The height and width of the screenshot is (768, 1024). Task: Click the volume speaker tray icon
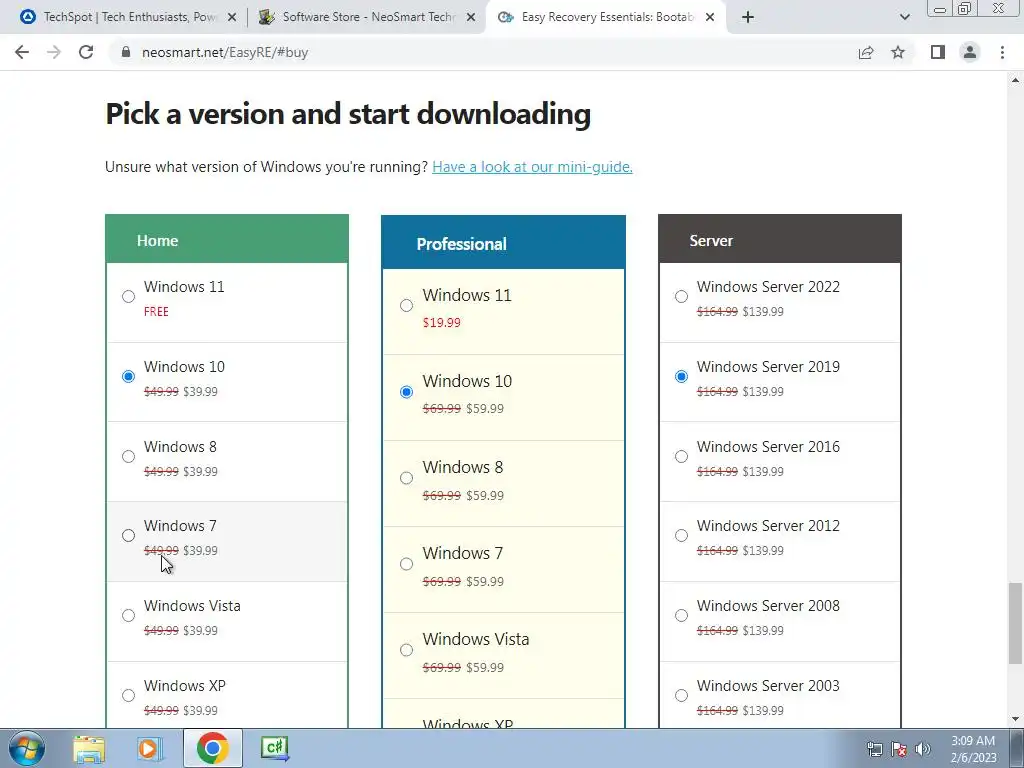[x=923, y=749]
